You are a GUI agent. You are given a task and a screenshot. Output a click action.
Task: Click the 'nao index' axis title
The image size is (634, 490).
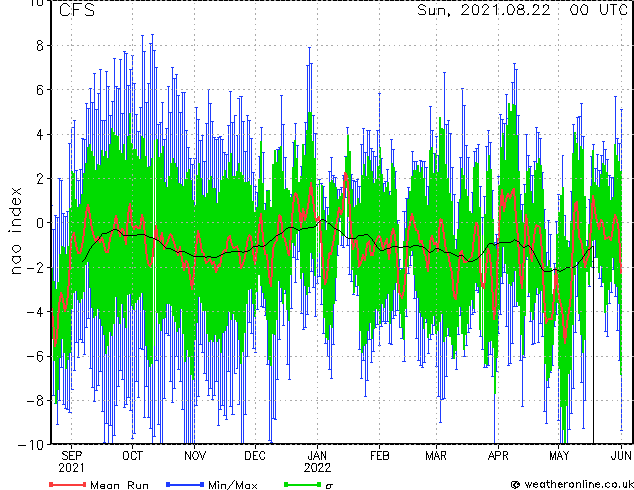pos(15,230)
